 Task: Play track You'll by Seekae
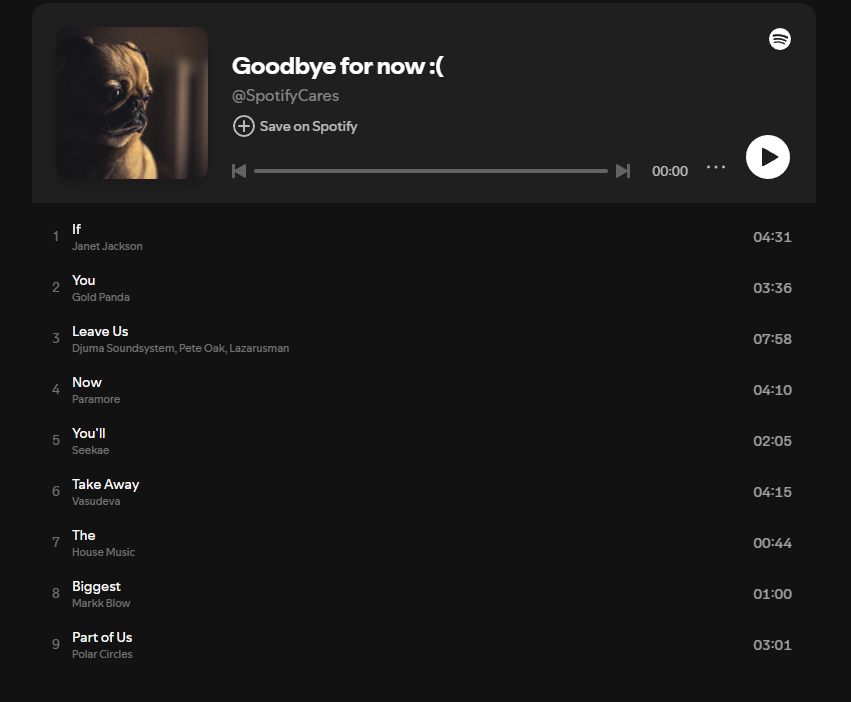[x=88, y=433]
